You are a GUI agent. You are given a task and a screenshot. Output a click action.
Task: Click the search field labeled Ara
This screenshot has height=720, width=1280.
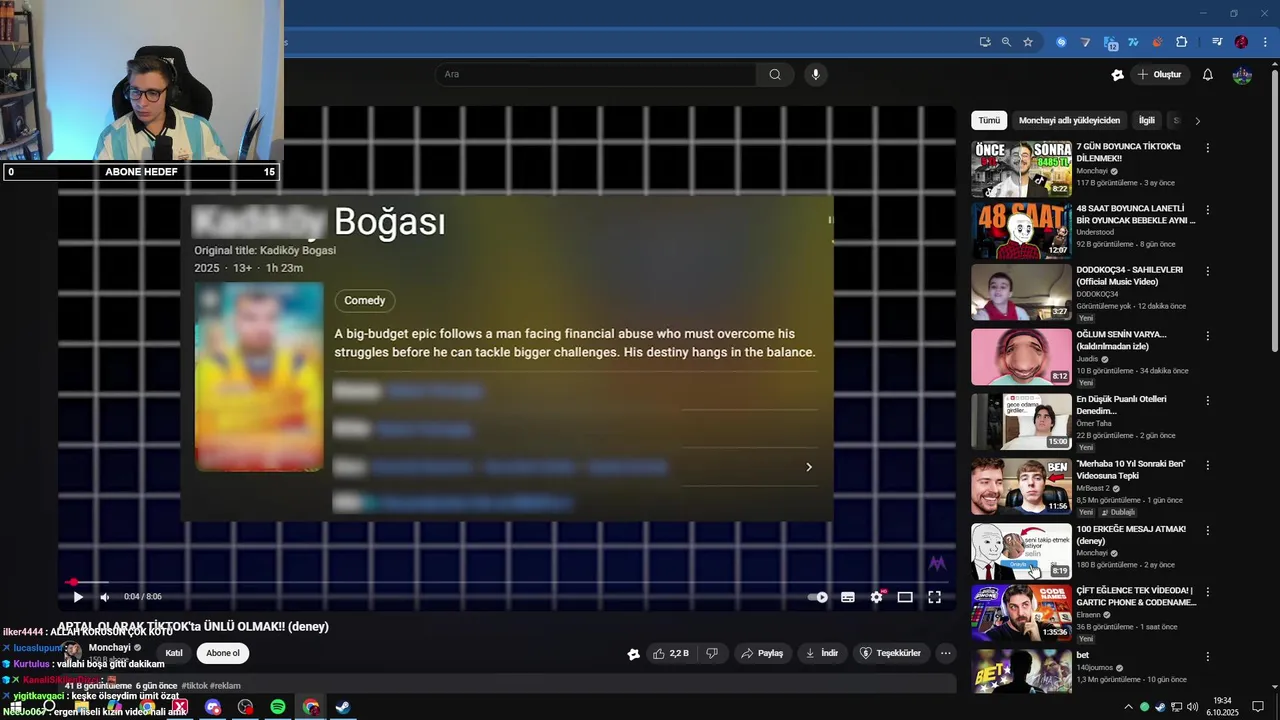(596, 74)
